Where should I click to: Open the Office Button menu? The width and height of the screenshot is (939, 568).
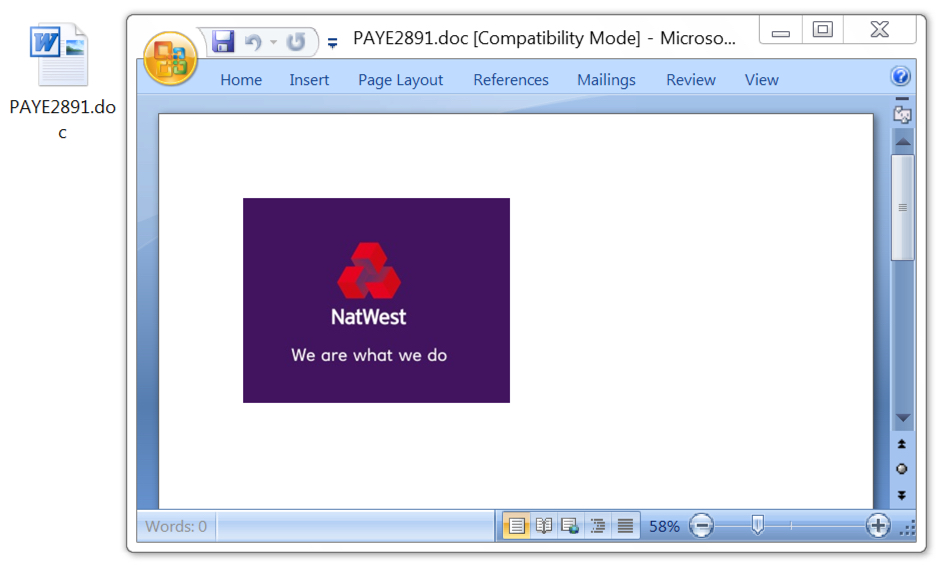[x=171, y=58]
